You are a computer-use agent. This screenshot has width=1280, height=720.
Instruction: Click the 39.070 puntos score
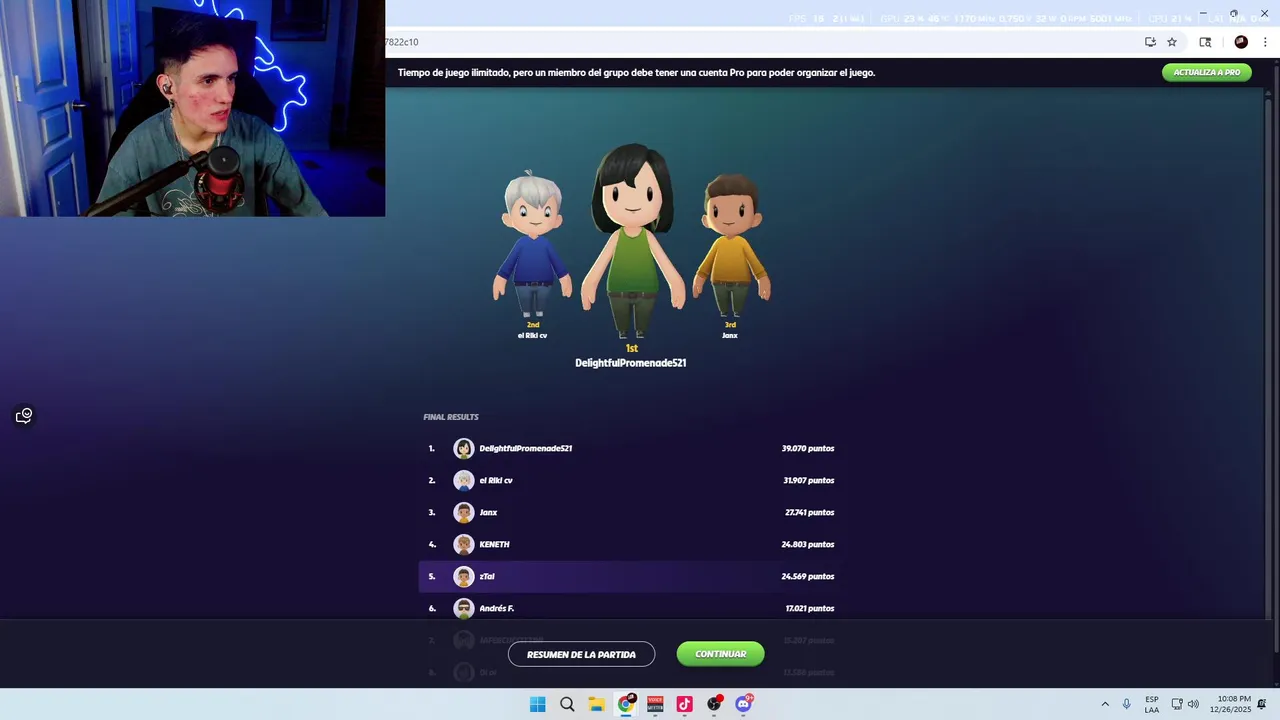[808, 448]
